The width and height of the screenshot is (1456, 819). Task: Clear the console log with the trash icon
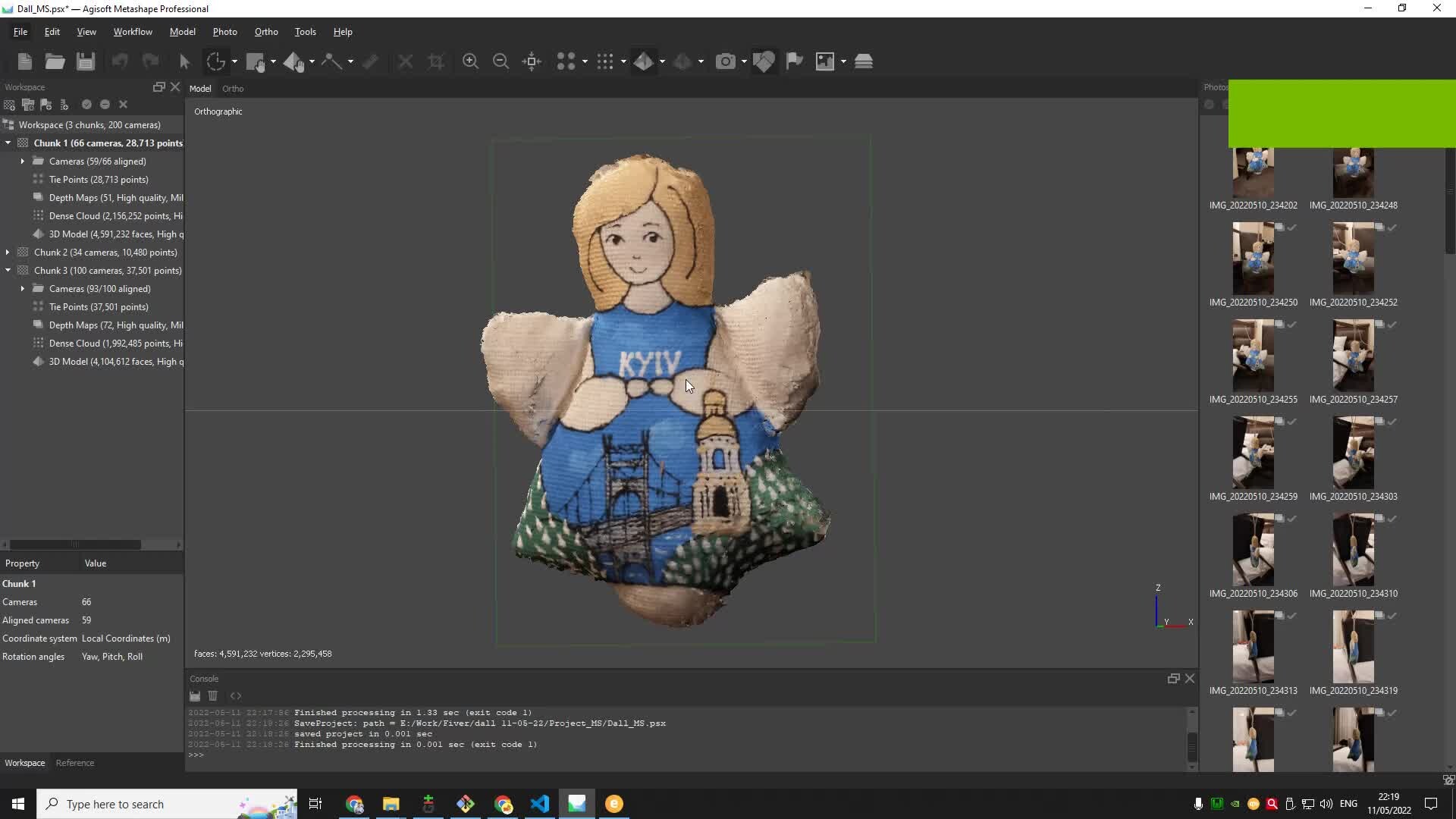(213, 695)
